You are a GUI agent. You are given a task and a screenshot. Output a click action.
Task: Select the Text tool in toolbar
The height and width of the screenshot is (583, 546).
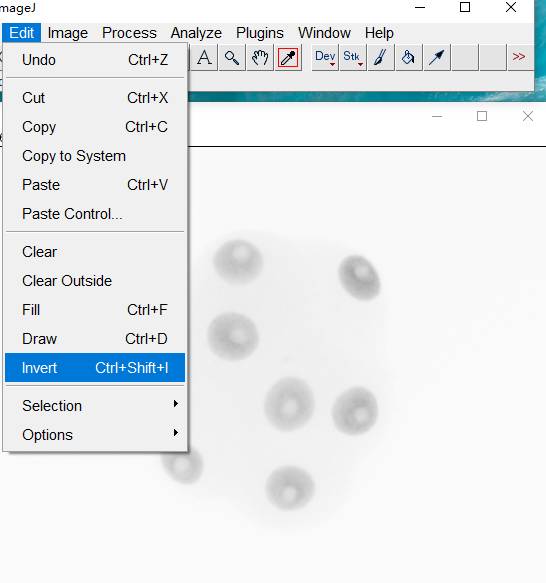click(204, 58)
